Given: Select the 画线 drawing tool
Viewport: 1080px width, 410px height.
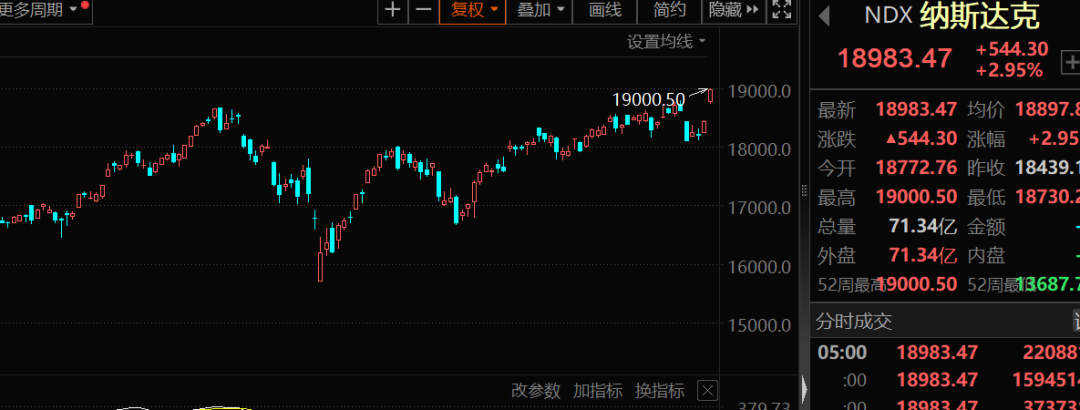Looking at the screenshot, I should [605, 10].
